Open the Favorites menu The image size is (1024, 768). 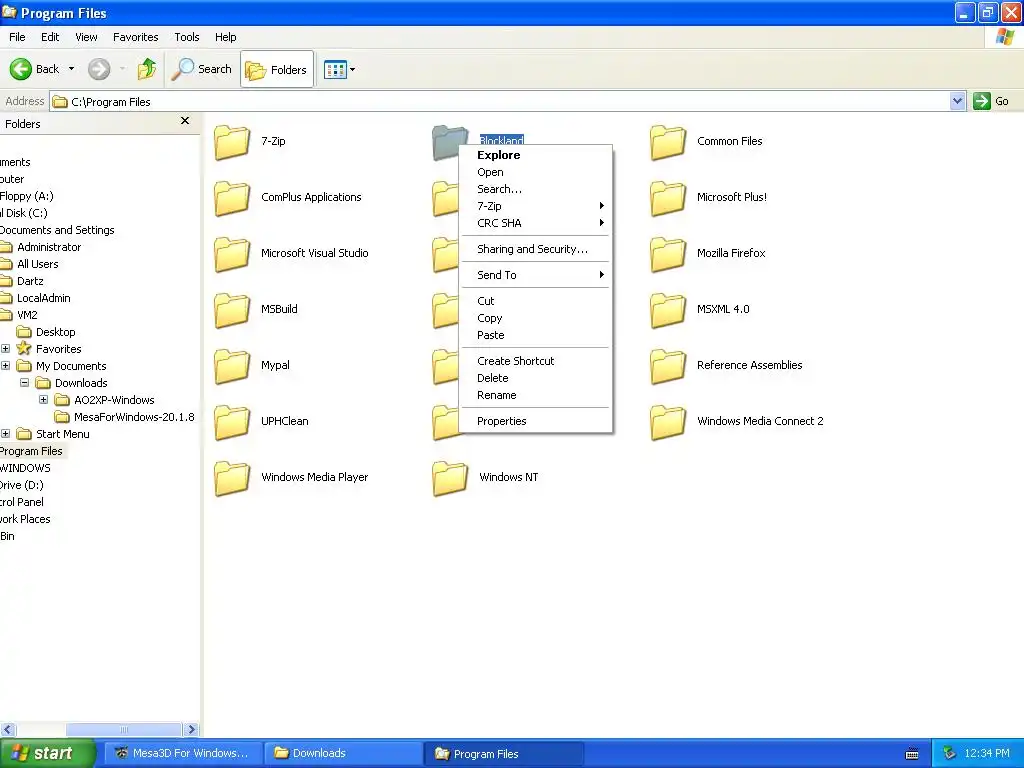[x=135, y=37]
